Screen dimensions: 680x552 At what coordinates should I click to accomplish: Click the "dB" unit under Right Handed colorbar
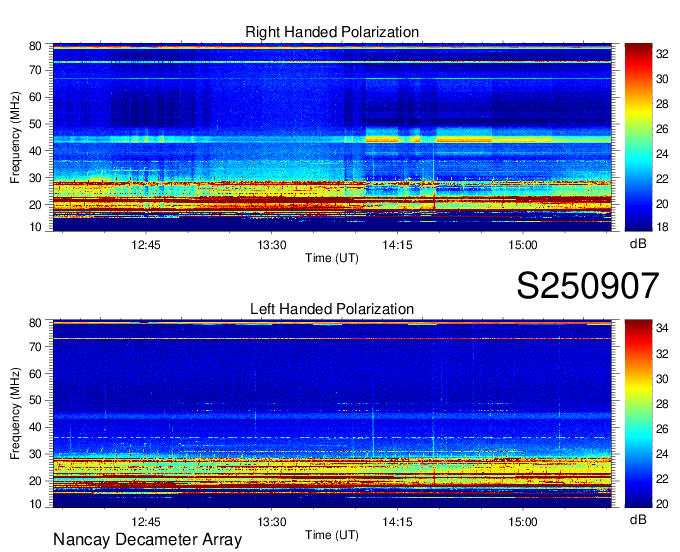[638, 244]
